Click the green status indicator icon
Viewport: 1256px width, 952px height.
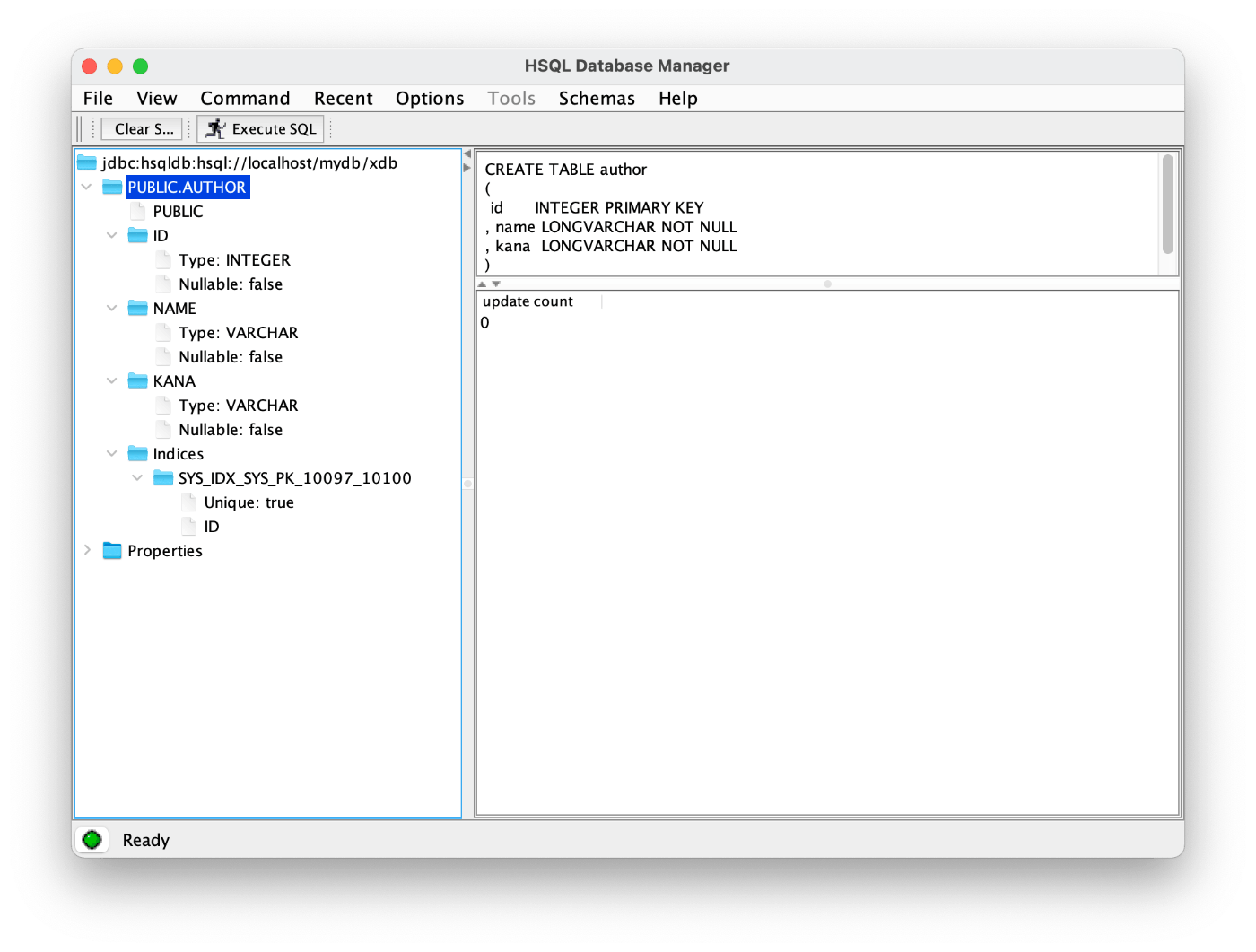(92, 840)
